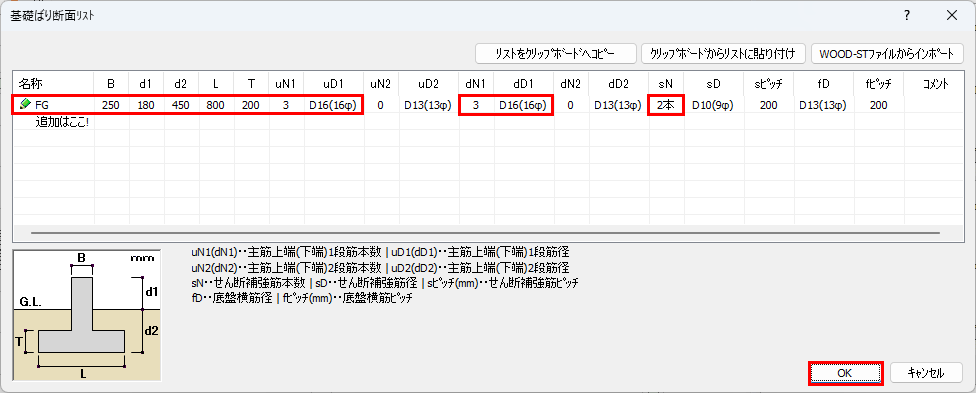Screen dimensions: 976x393
Task: Select the 追加はここ! row to add
Action: coord(62,122)
